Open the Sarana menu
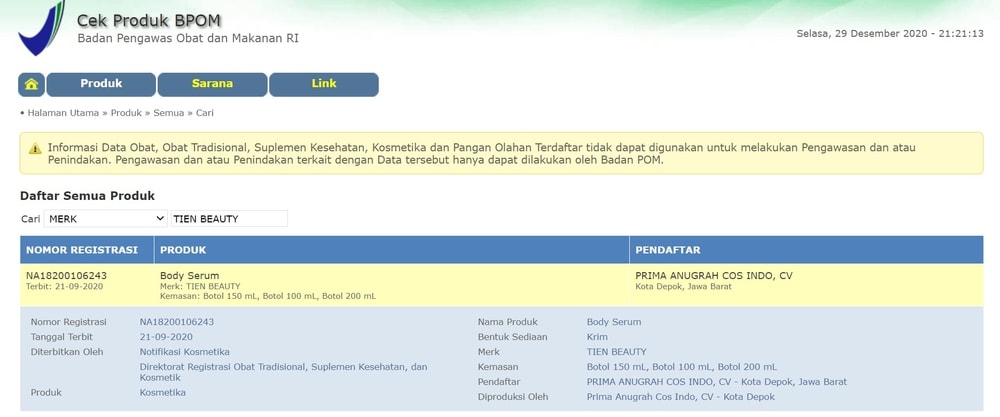Screen dimensions: 1000x417 pyautogui.click(x=212, y=84)
